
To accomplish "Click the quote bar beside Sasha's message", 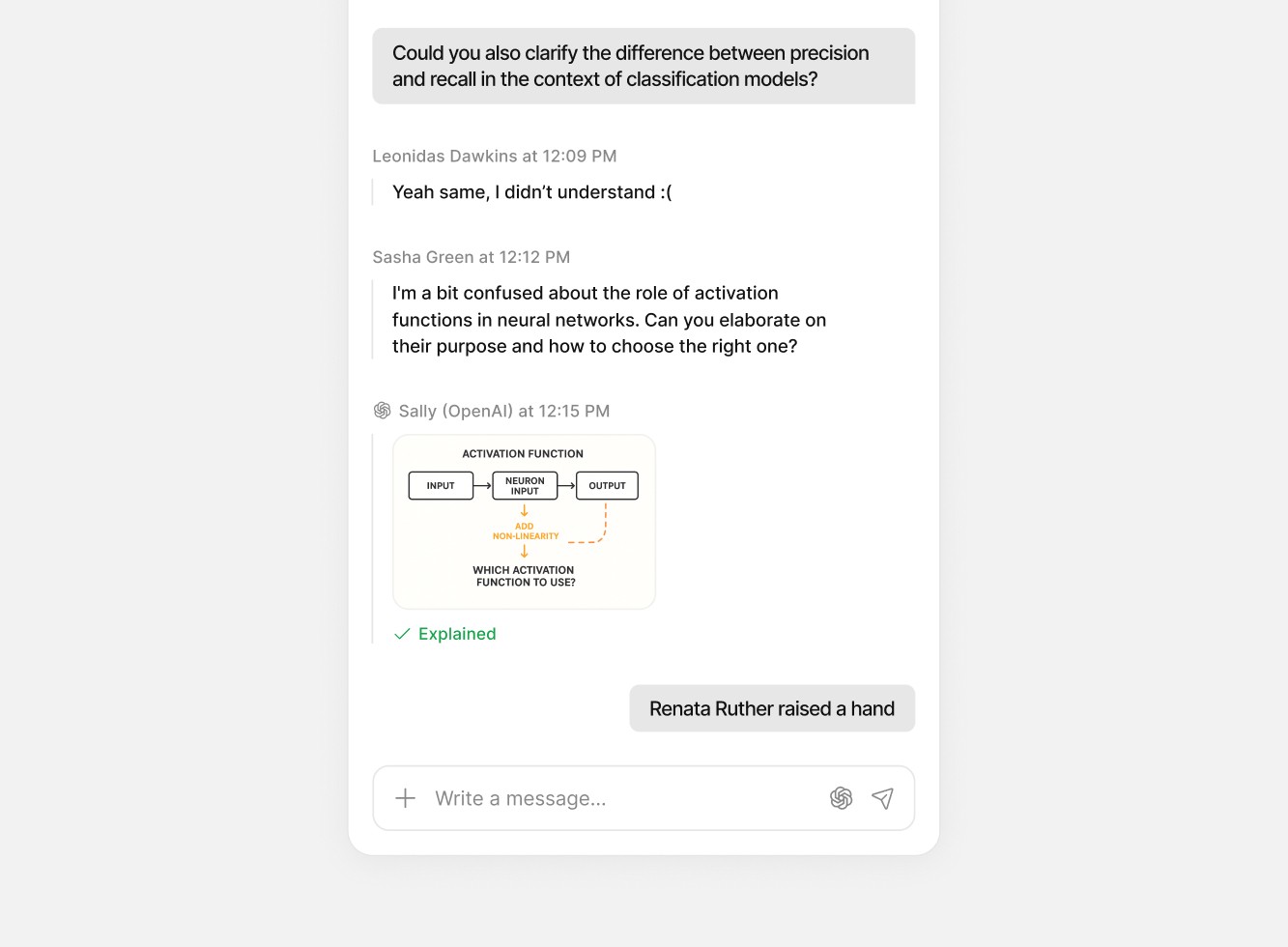I will click(x=372, y=319).
